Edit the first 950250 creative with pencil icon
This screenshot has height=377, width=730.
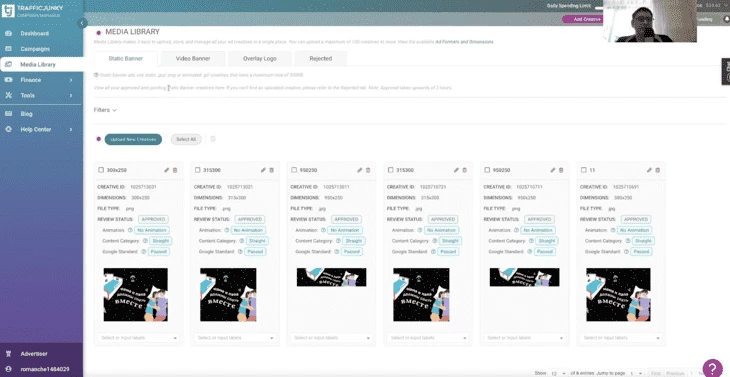(360, 170)
